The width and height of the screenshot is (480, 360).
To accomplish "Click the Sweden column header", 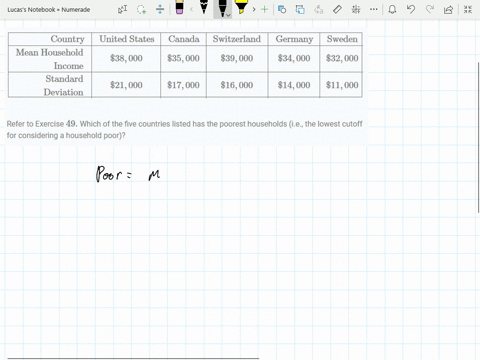I will [342, 39].
